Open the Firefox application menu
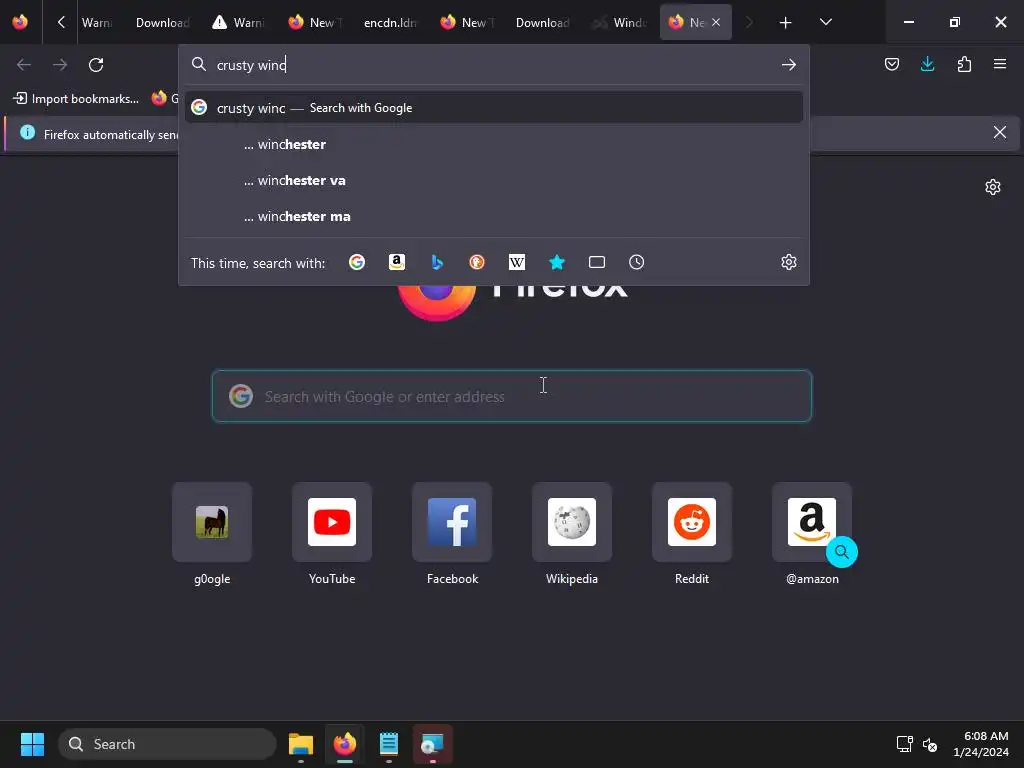Screen dimensions: 1024x768 pos(1000,64)
